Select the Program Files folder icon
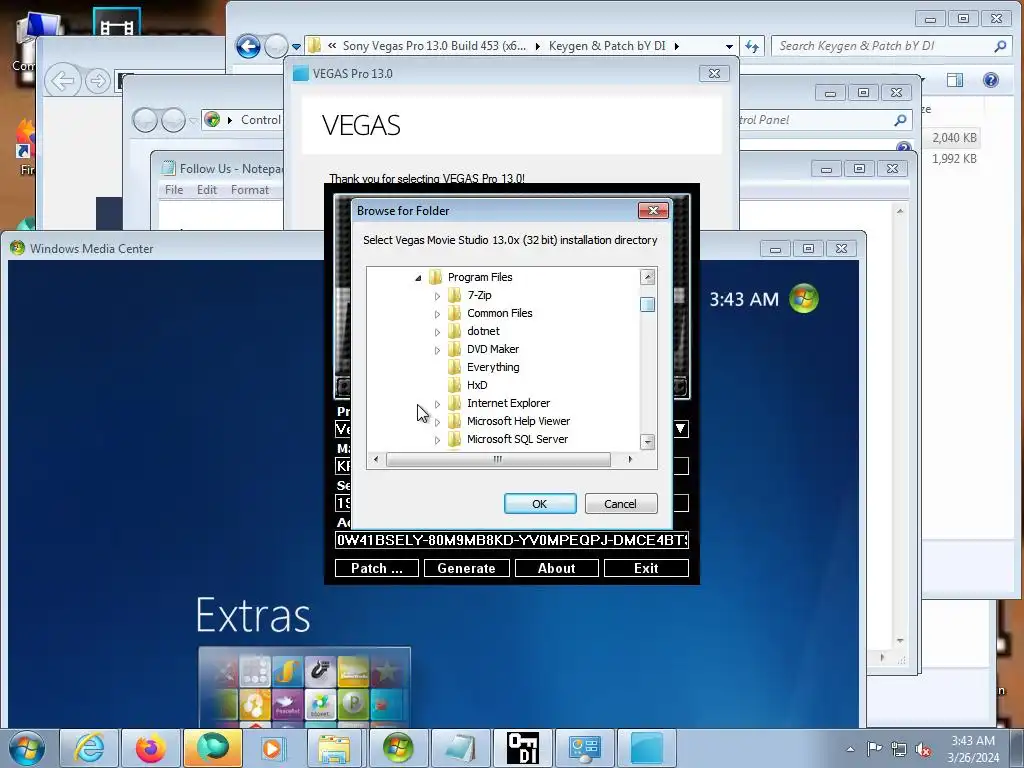This screenshot has height=768, width=1024. [x=436, y=277]
